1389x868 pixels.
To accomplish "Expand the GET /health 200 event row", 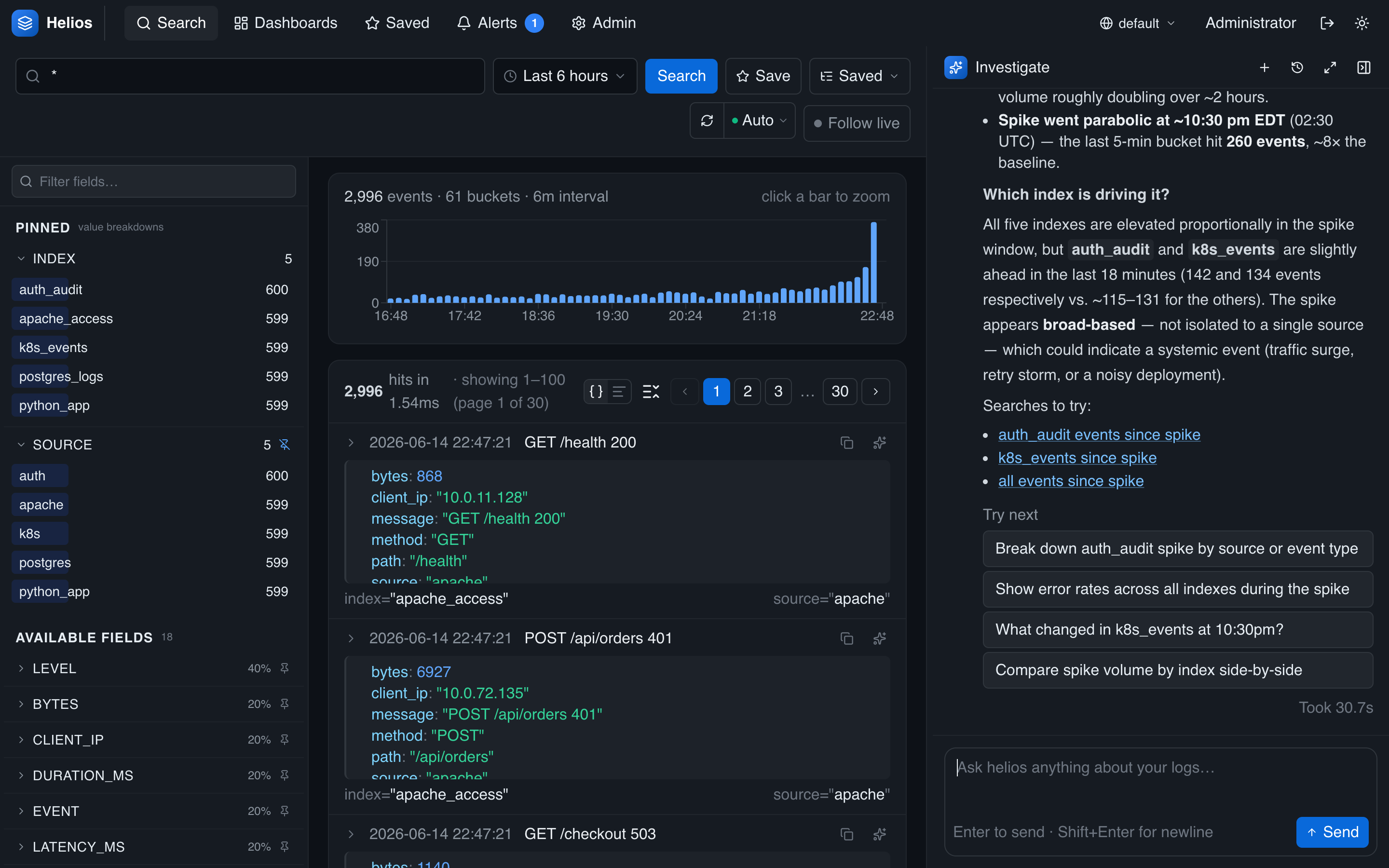I will [x=351, y=443].
